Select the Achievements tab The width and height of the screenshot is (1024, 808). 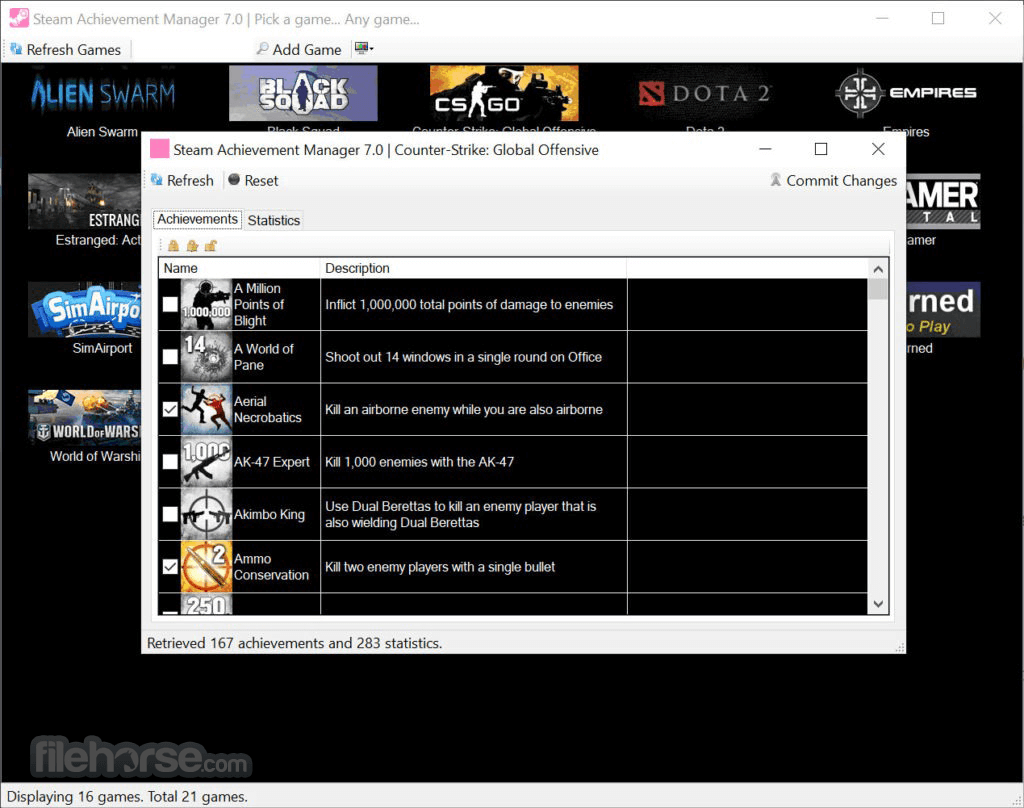(197, 219)
